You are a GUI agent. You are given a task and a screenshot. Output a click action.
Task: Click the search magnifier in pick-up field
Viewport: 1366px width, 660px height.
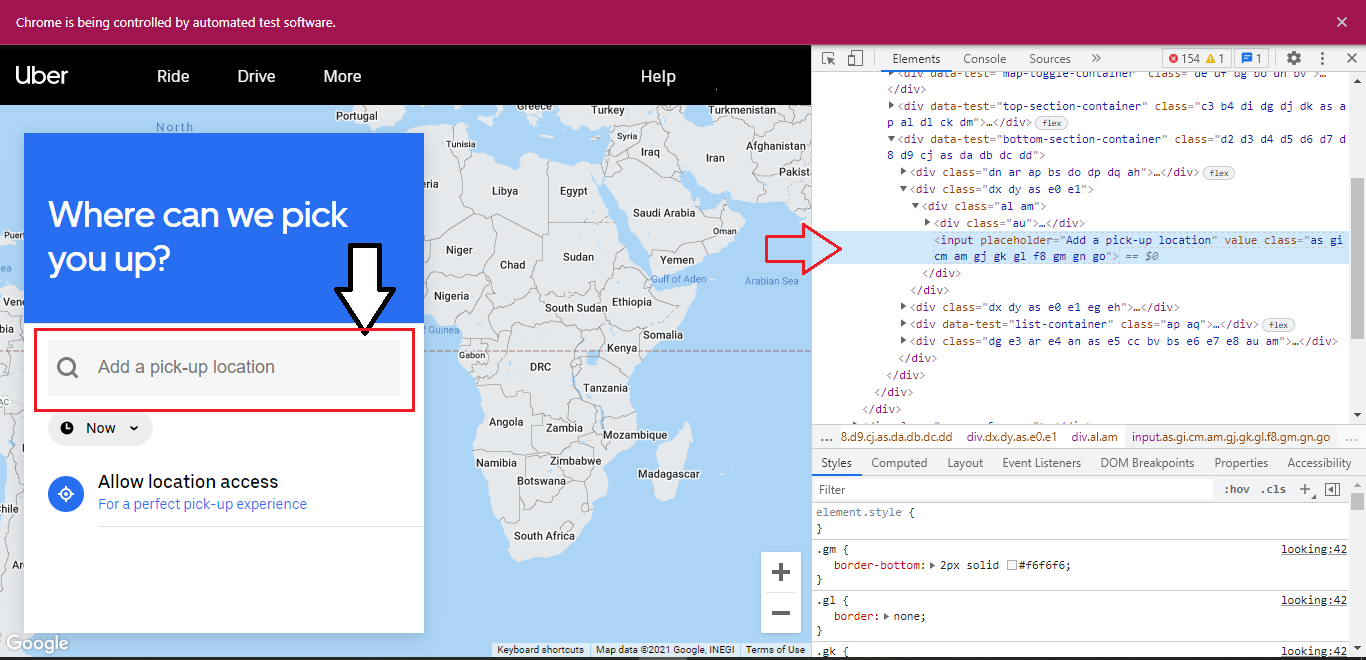67,368
